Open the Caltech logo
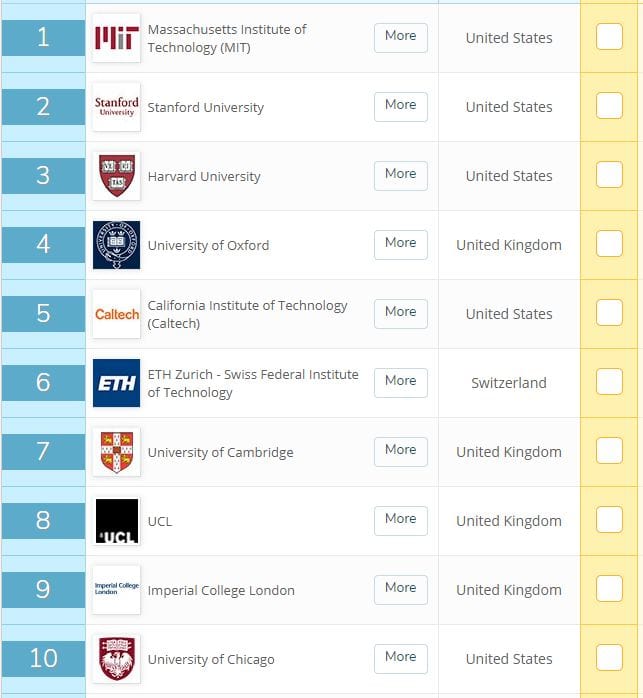The width and height of the screenshot is (643, 698). click(116, 314)
